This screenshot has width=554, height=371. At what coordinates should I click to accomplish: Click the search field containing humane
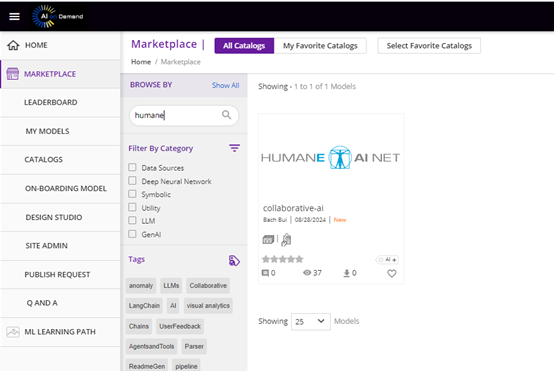(x=184, y=115)
